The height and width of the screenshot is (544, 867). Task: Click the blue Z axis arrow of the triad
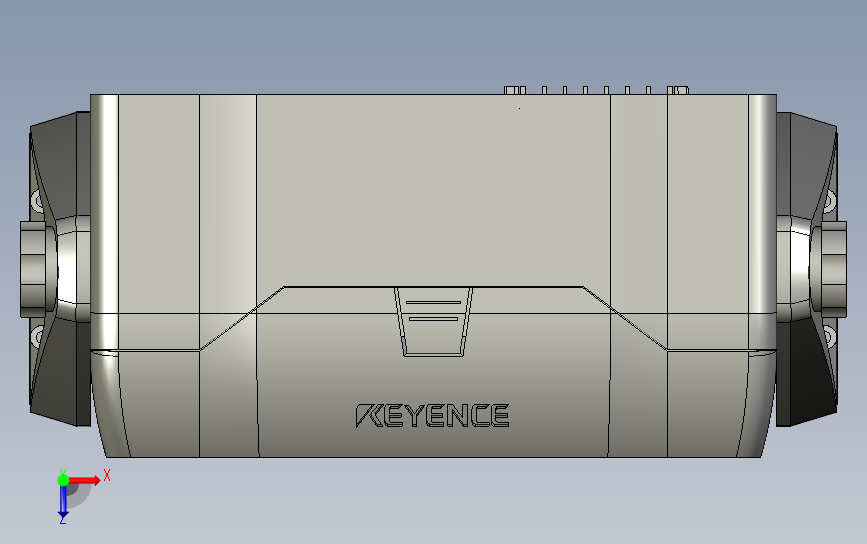(x=63, y=503)
